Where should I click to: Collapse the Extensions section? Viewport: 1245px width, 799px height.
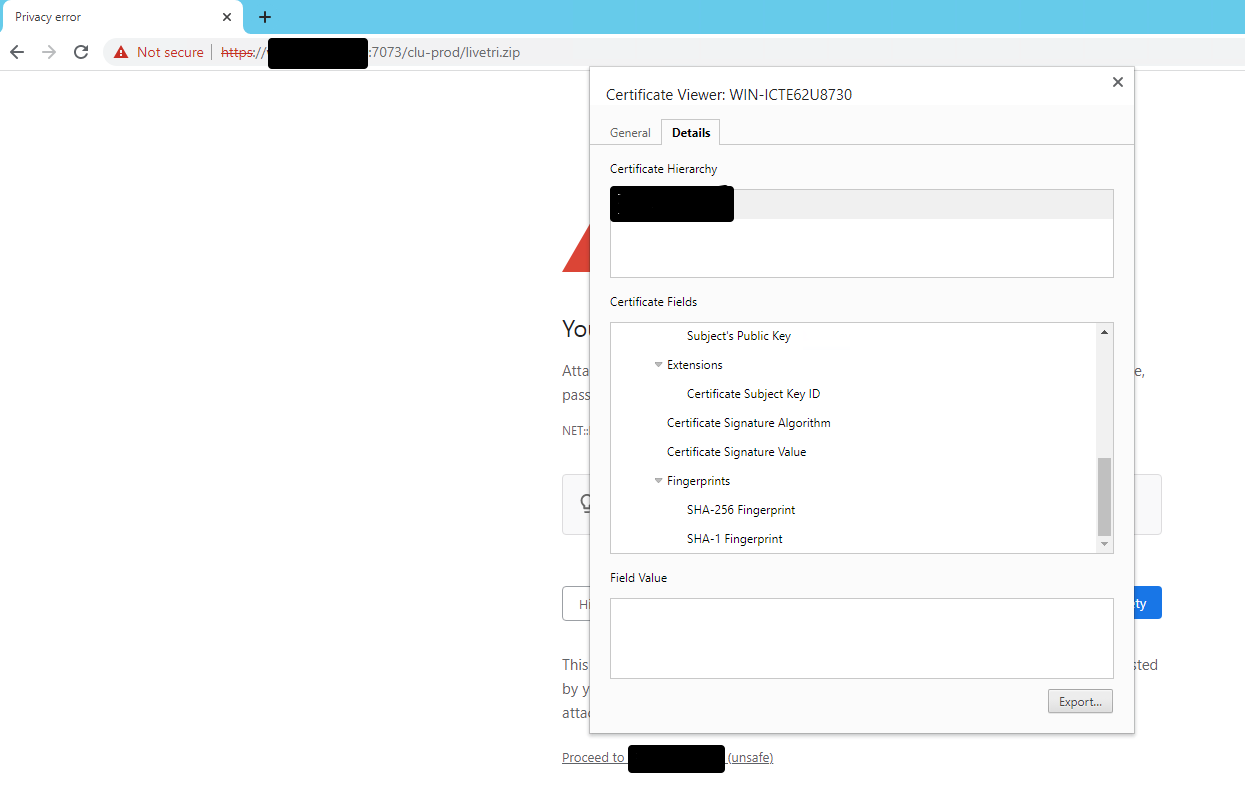tap(658, 364)
